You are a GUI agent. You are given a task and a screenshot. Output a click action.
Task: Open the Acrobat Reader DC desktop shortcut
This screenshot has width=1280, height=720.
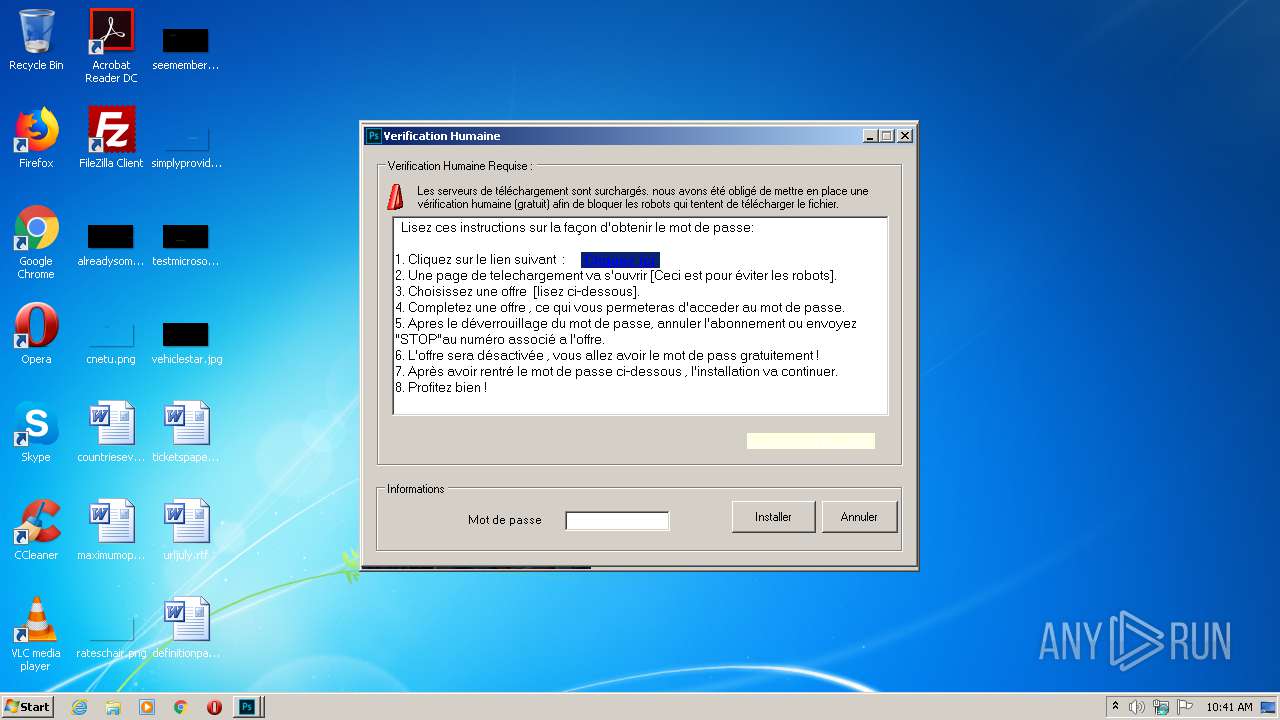[x=111, y=45]
